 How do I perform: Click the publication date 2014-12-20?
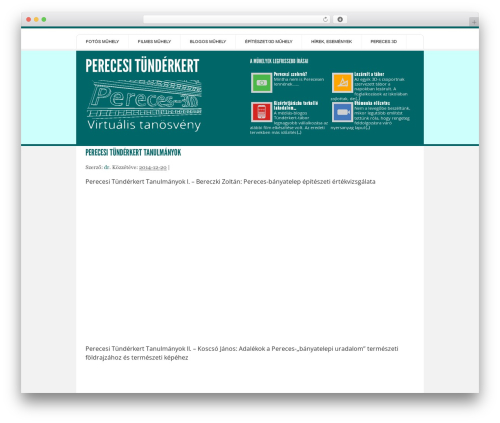(x=153, y=167)
